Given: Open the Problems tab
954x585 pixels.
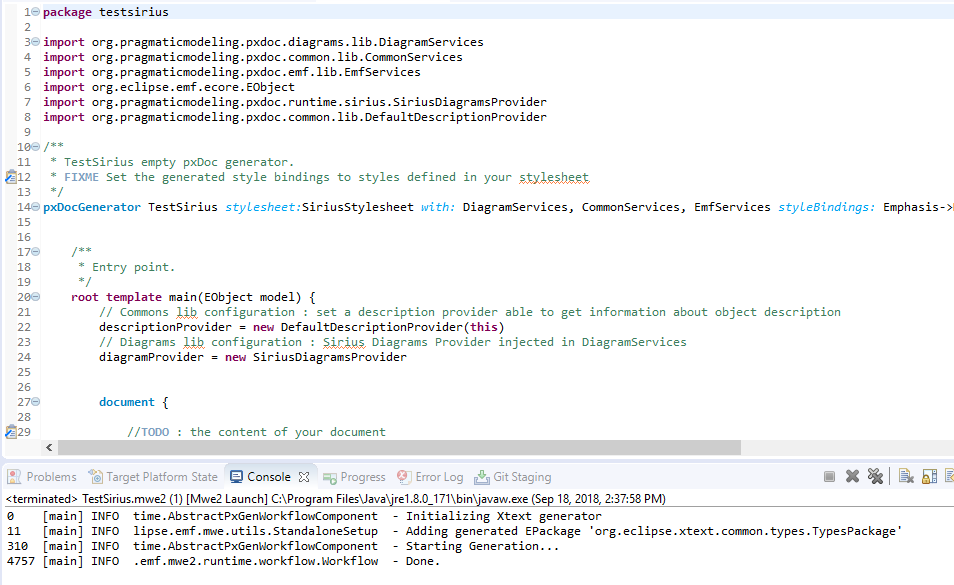Looking at the screenshot, I should (x=42, y=477).
